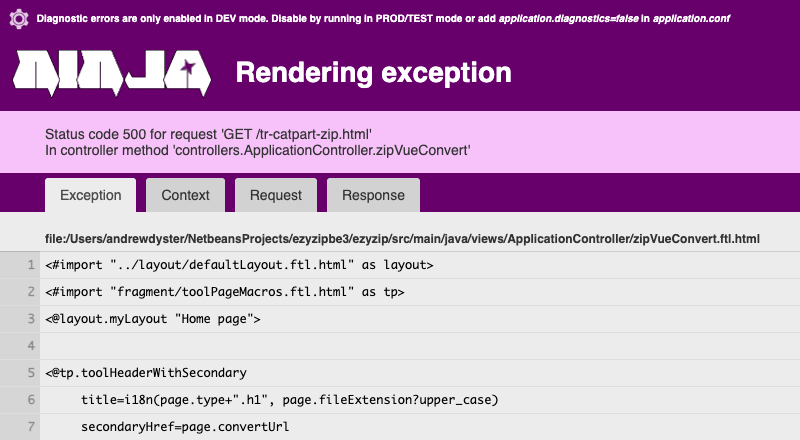
Task: Click line number 1 in gutter
Action: [31, 265]
